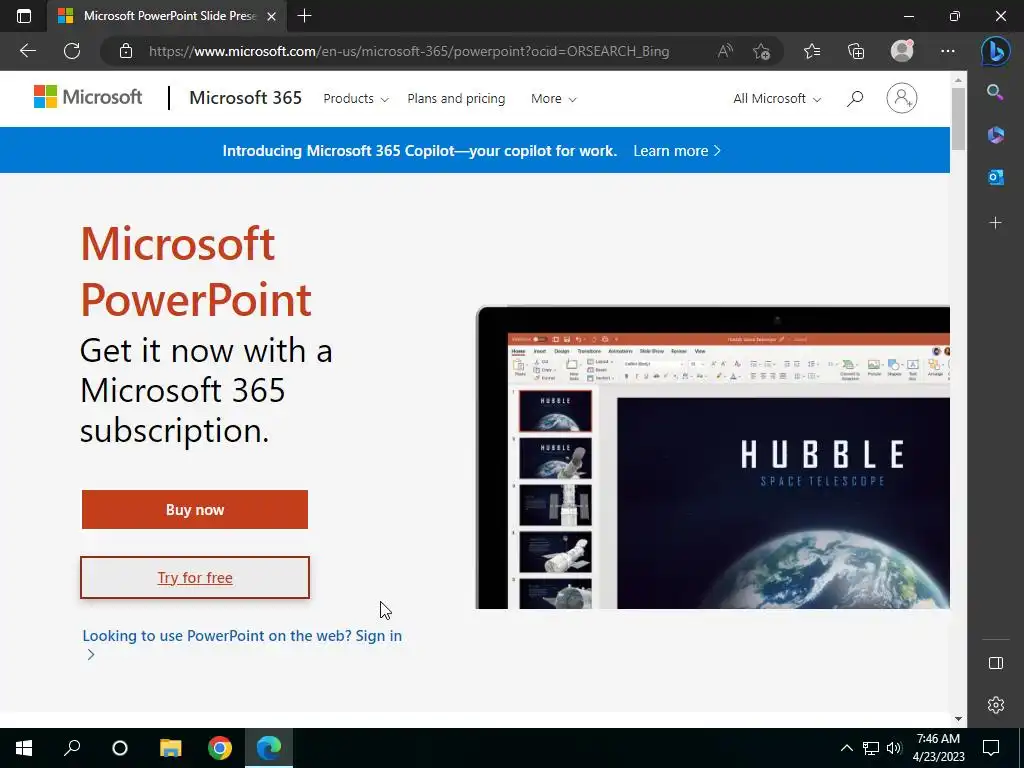Toggle the sidebar visibility icon
The height and width of the screenshot is (768, 1024).
pyautogui.click(x=995, y=664)
